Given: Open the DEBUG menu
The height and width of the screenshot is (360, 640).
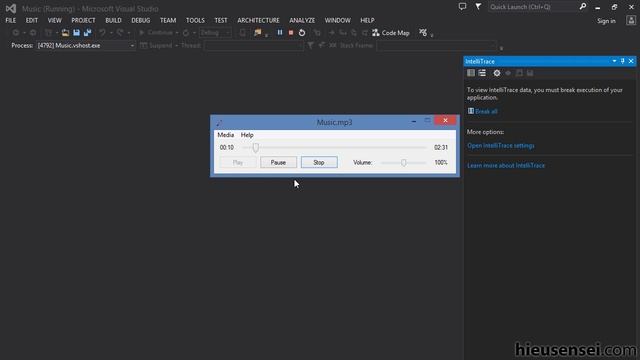Looking at the screenshot, I should [x=140, y=20].
